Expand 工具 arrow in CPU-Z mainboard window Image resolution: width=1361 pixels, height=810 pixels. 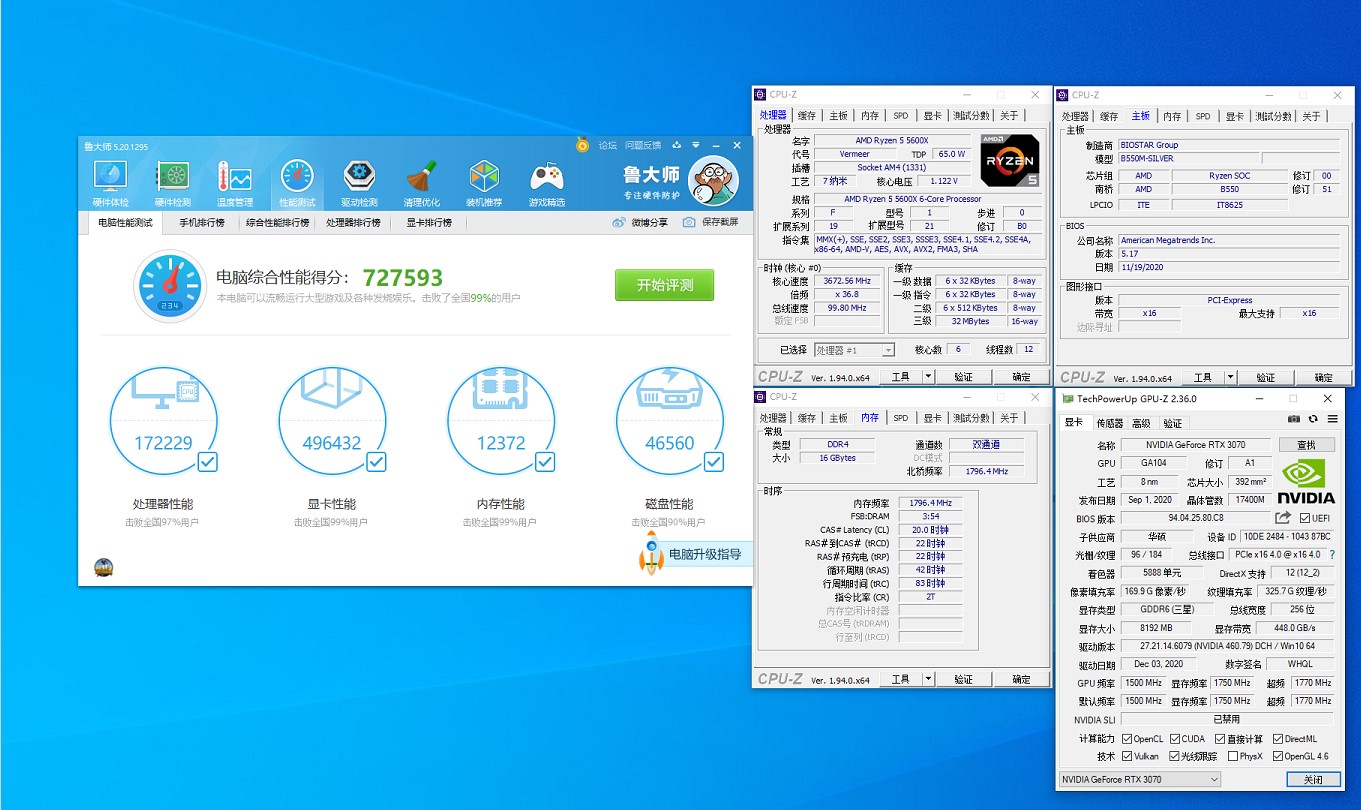(x=1230, y=377)
